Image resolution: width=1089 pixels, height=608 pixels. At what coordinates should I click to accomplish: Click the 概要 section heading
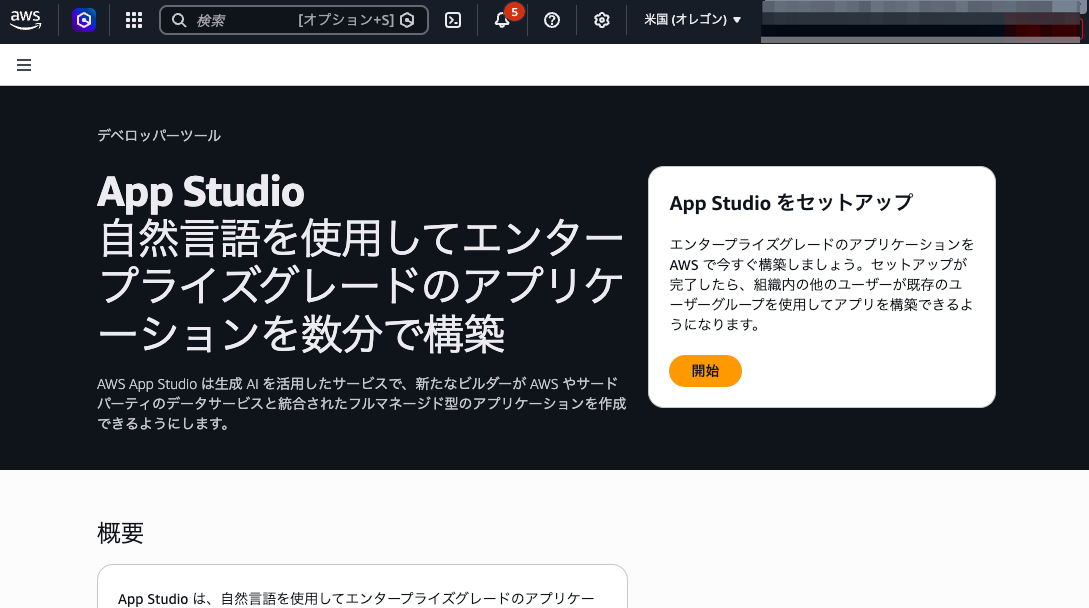[120, 533]
